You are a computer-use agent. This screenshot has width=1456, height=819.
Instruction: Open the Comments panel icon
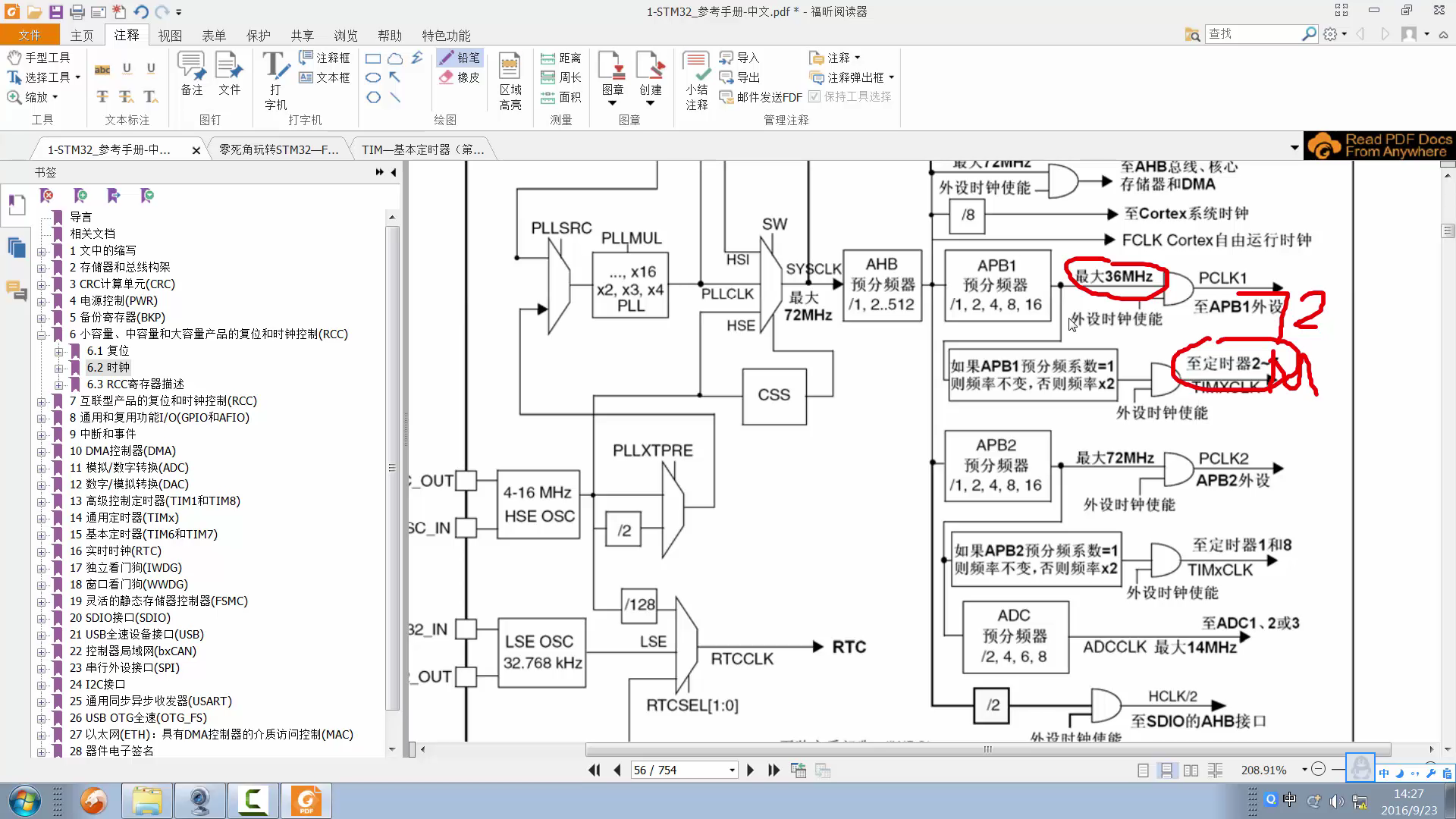pyautogui.click(x=16, y=290)
